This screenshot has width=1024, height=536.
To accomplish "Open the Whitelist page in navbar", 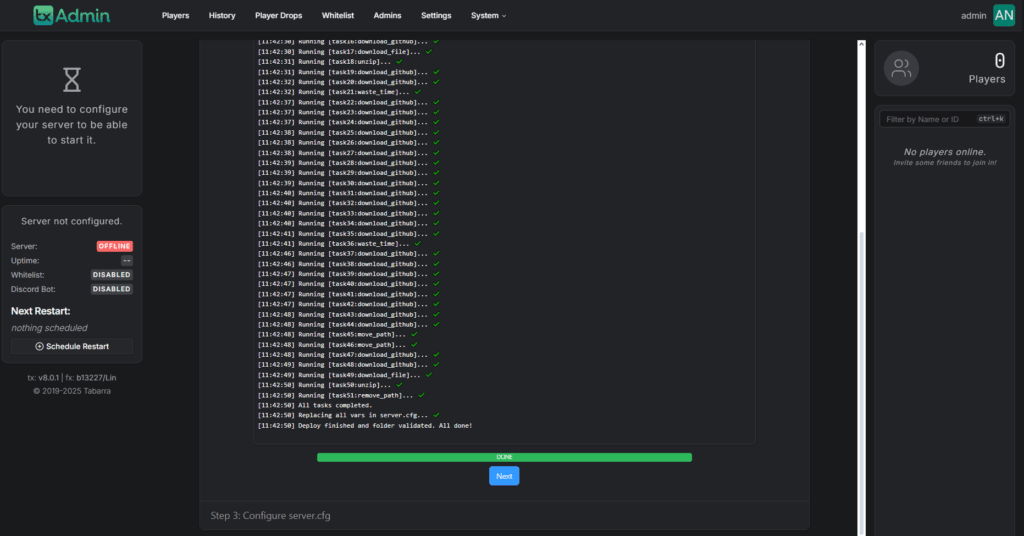I will [338, 16].
